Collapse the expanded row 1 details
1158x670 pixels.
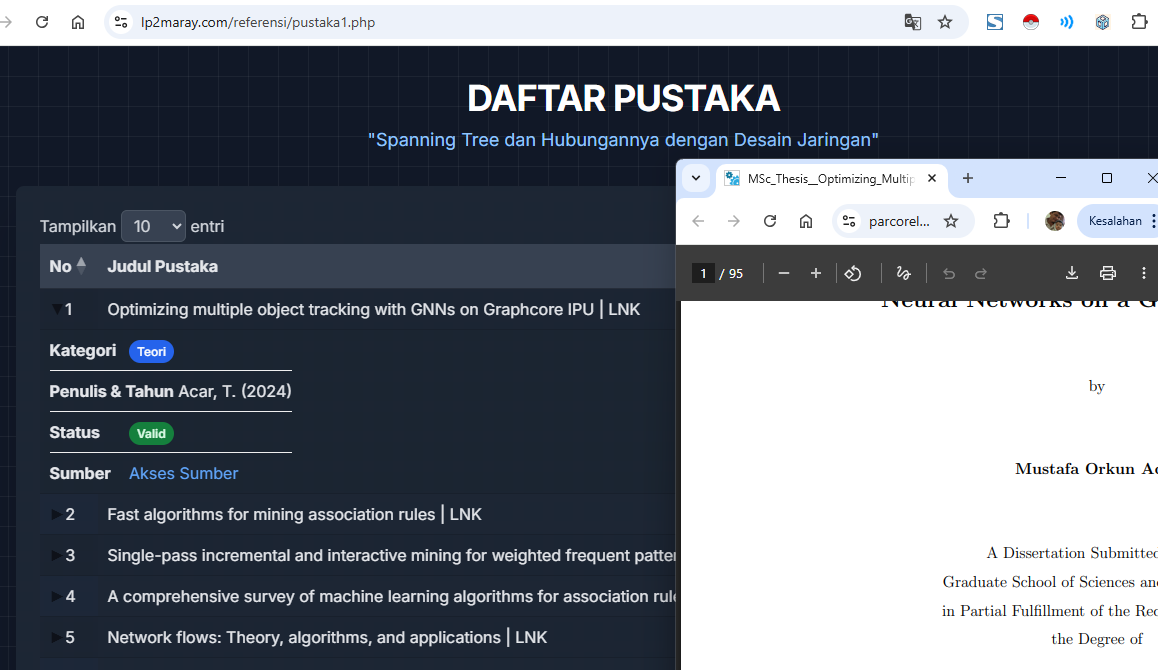[x=57, y=310]
